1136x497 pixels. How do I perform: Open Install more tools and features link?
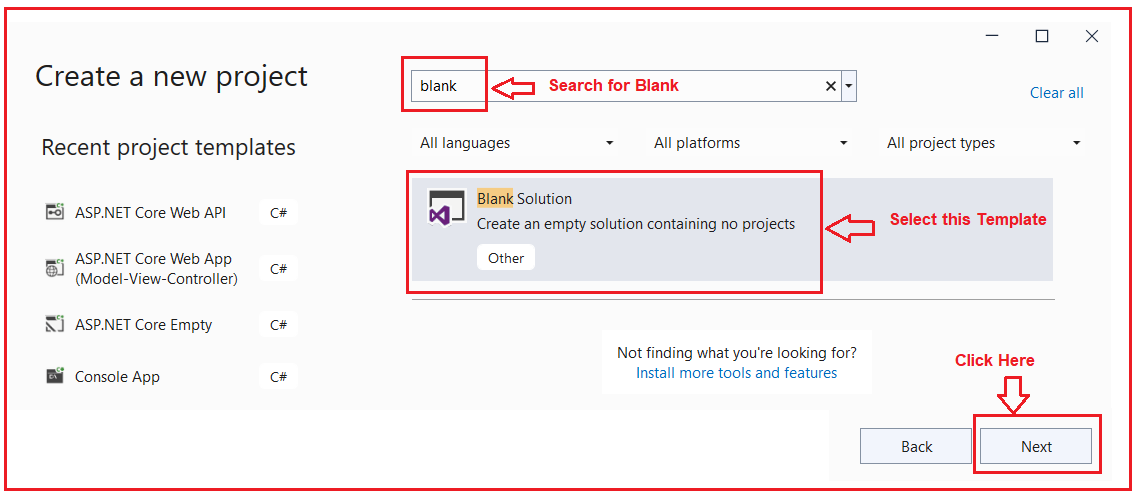click(736, 373)
